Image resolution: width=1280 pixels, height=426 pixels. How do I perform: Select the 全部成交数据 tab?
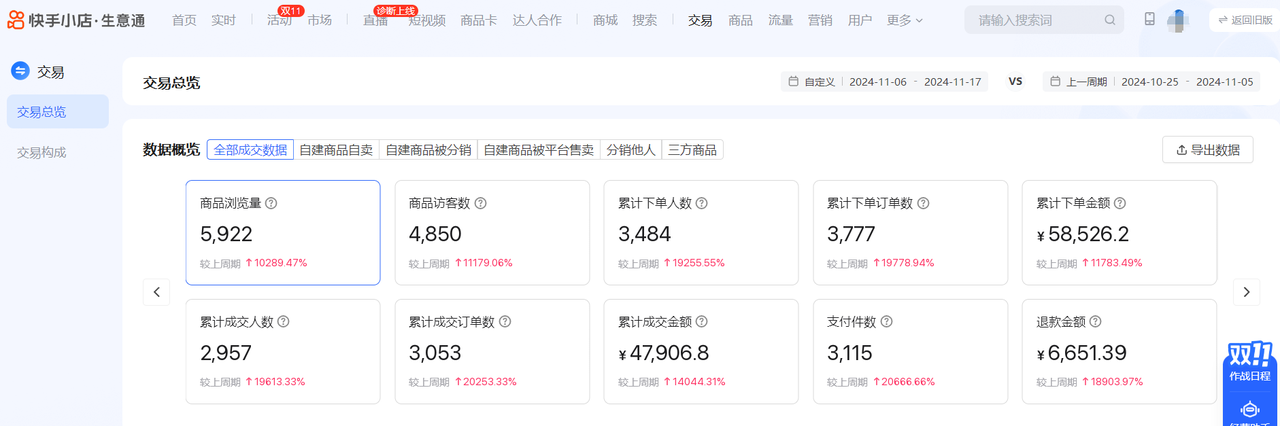250,150
